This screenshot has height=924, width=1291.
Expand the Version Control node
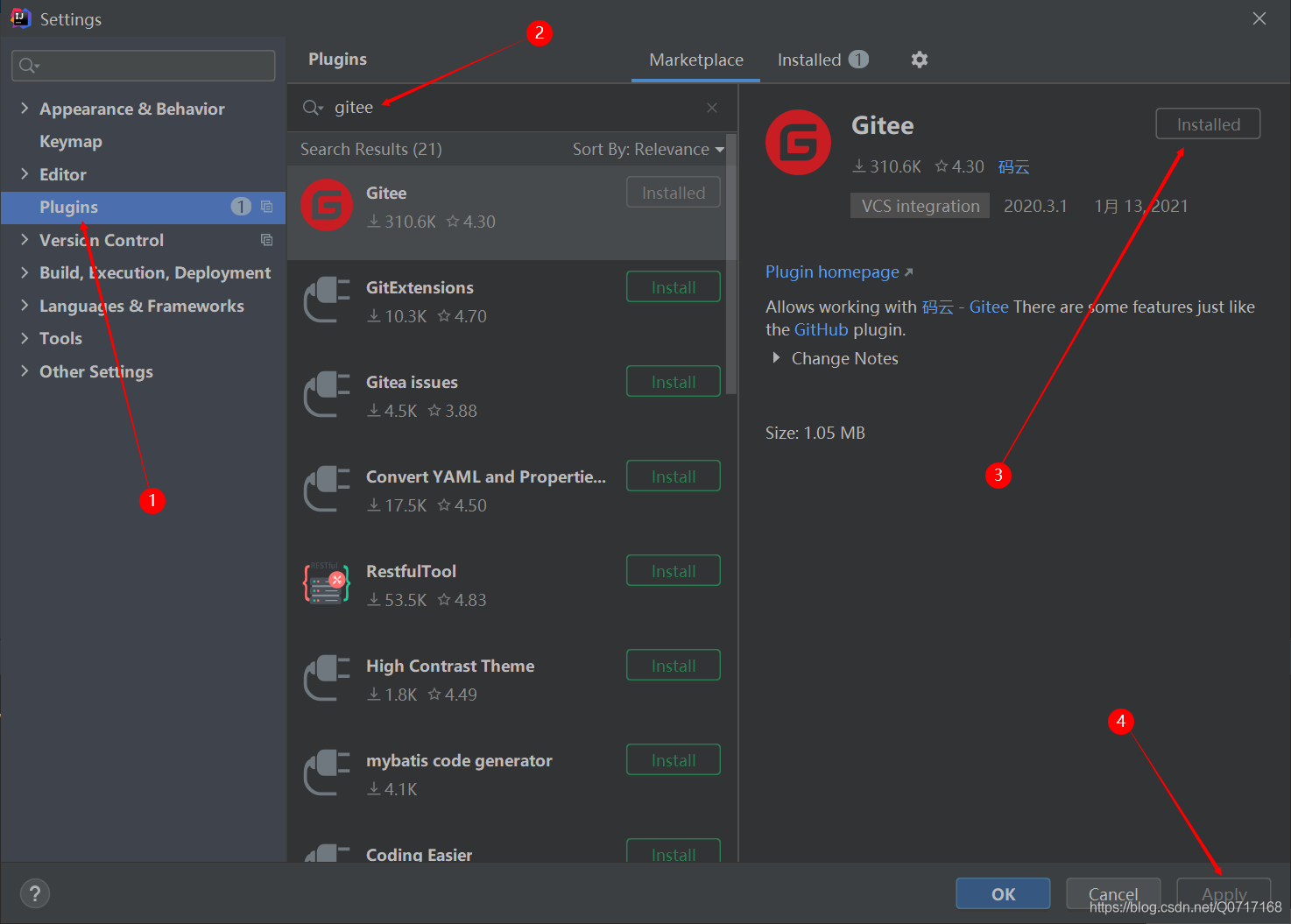[25, 239]
